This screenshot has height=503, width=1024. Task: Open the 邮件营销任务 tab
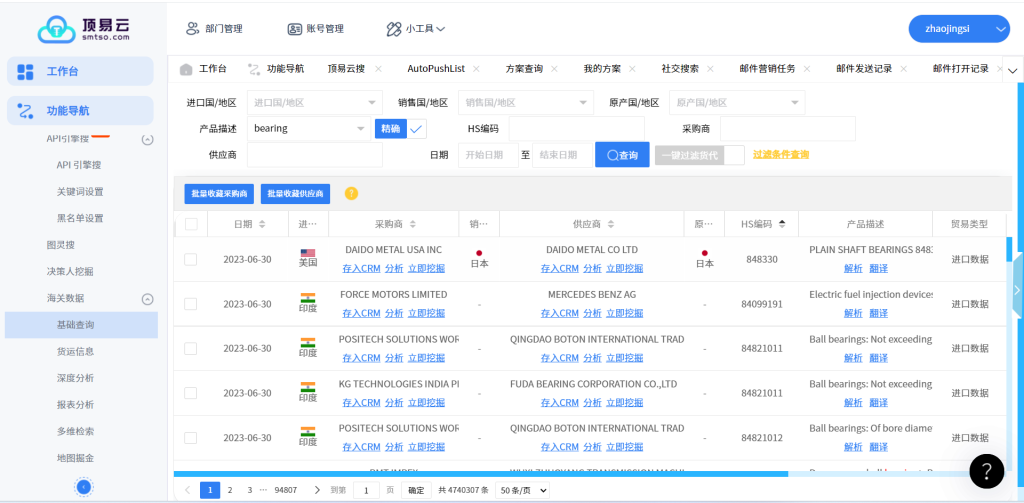click(x=767, y=69)
